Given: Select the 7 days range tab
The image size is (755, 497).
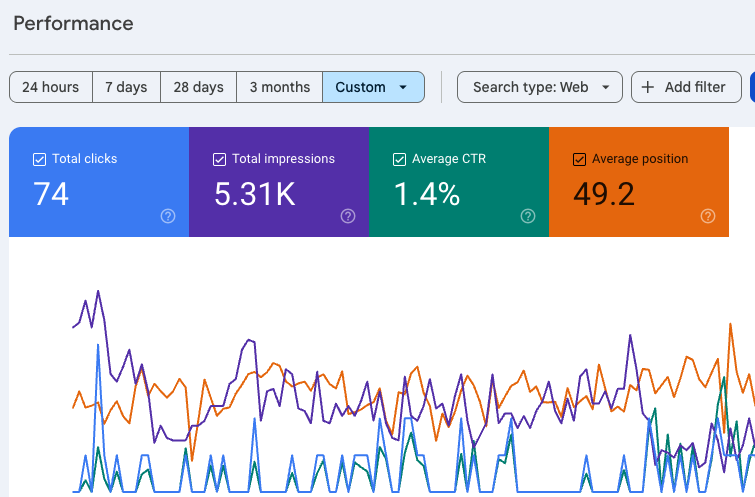Looking at the screenshot, I should coord(126,87).
